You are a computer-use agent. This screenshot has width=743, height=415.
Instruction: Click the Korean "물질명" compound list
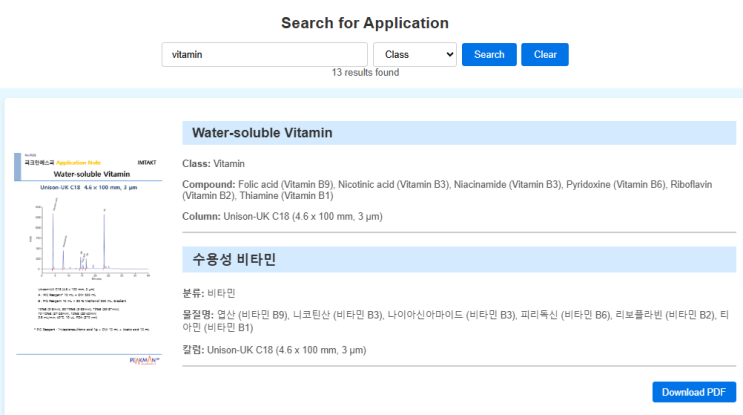pos(455,321)
